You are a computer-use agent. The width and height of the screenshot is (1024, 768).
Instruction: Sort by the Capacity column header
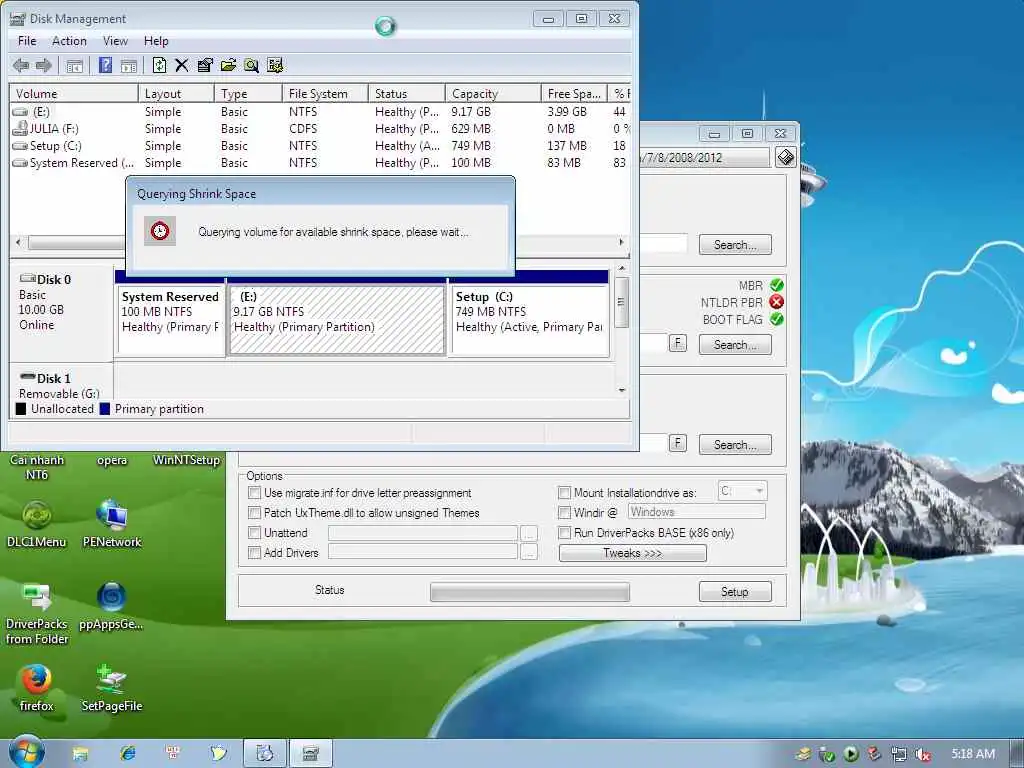492,93
